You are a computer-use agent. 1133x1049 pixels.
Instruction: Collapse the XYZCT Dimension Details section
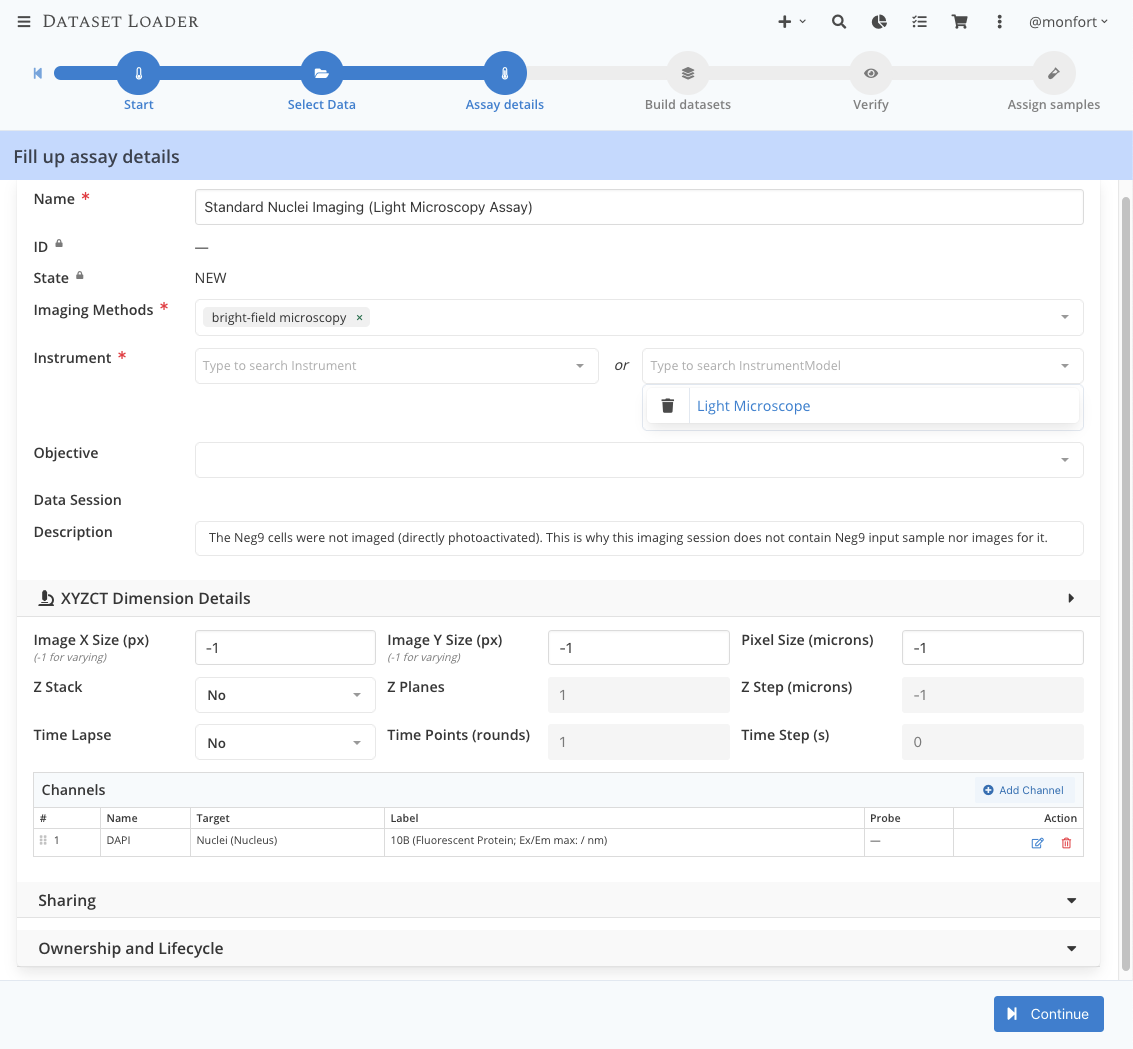(x=1071, y=598)
